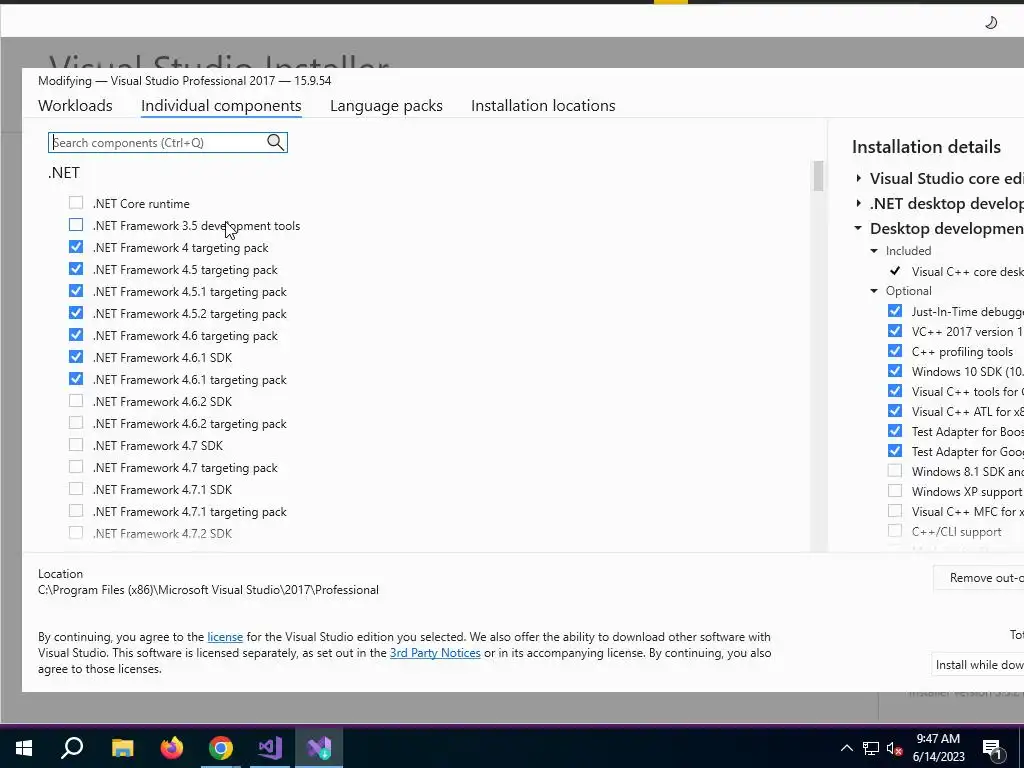This screenshot has width=1024, height=768.
Task: Open the Windows Start menu
Action: [24, 747]
